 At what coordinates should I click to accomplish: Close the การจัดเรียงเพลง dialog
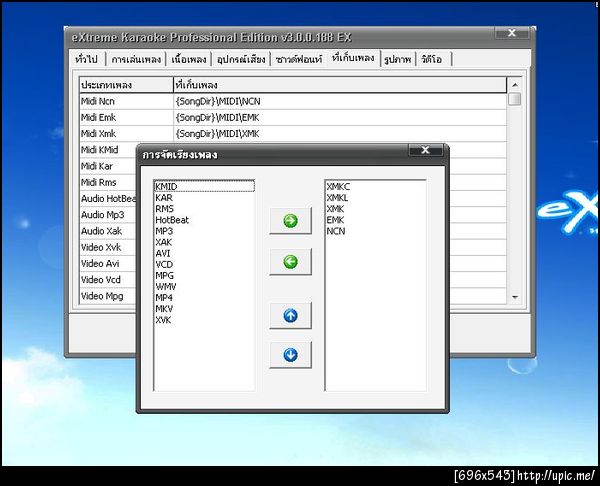426,150
